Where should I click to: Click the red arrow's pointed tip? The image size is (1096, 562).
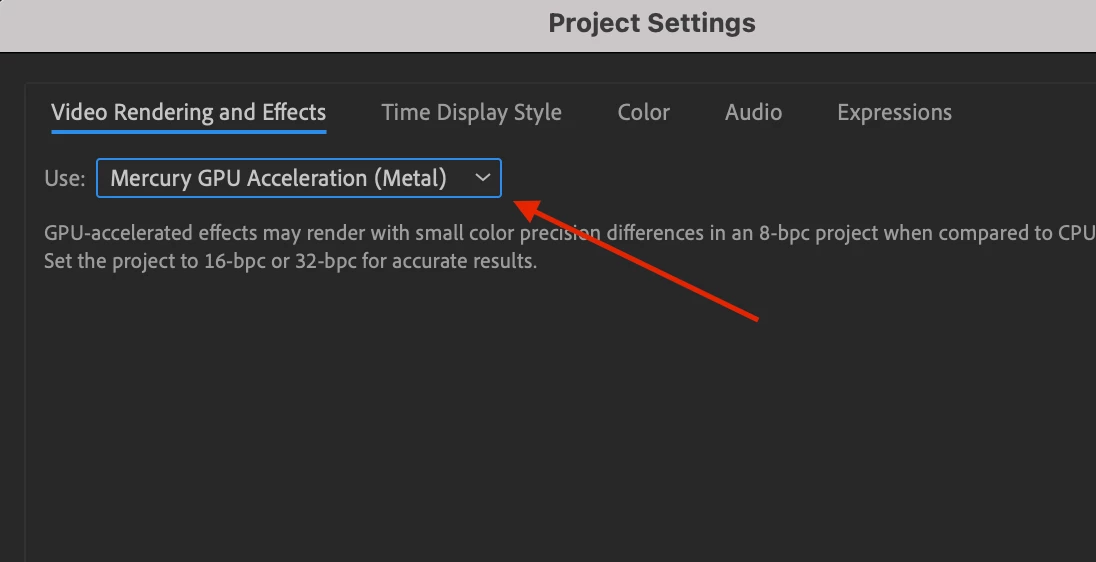[x=518, y=203]
